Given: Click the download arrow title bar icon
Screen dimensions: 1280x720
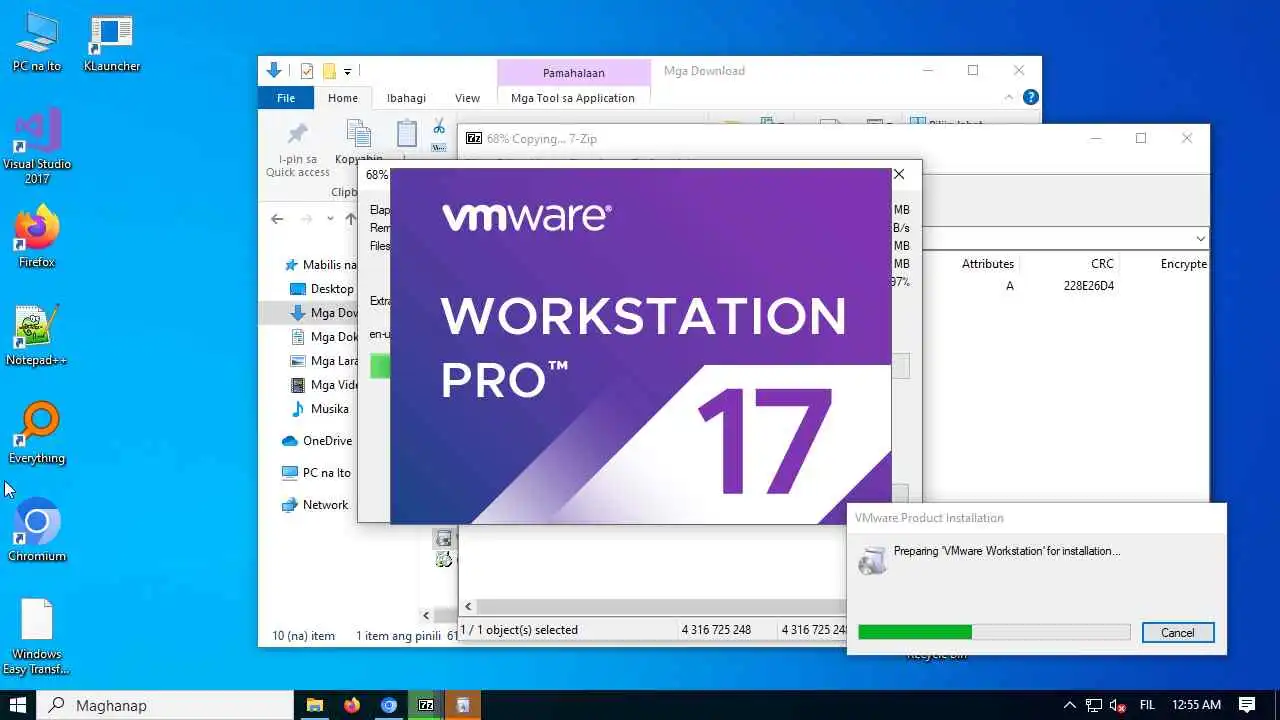Looking at the screenshot, I should pyautogui.click(x=274, y=71).
